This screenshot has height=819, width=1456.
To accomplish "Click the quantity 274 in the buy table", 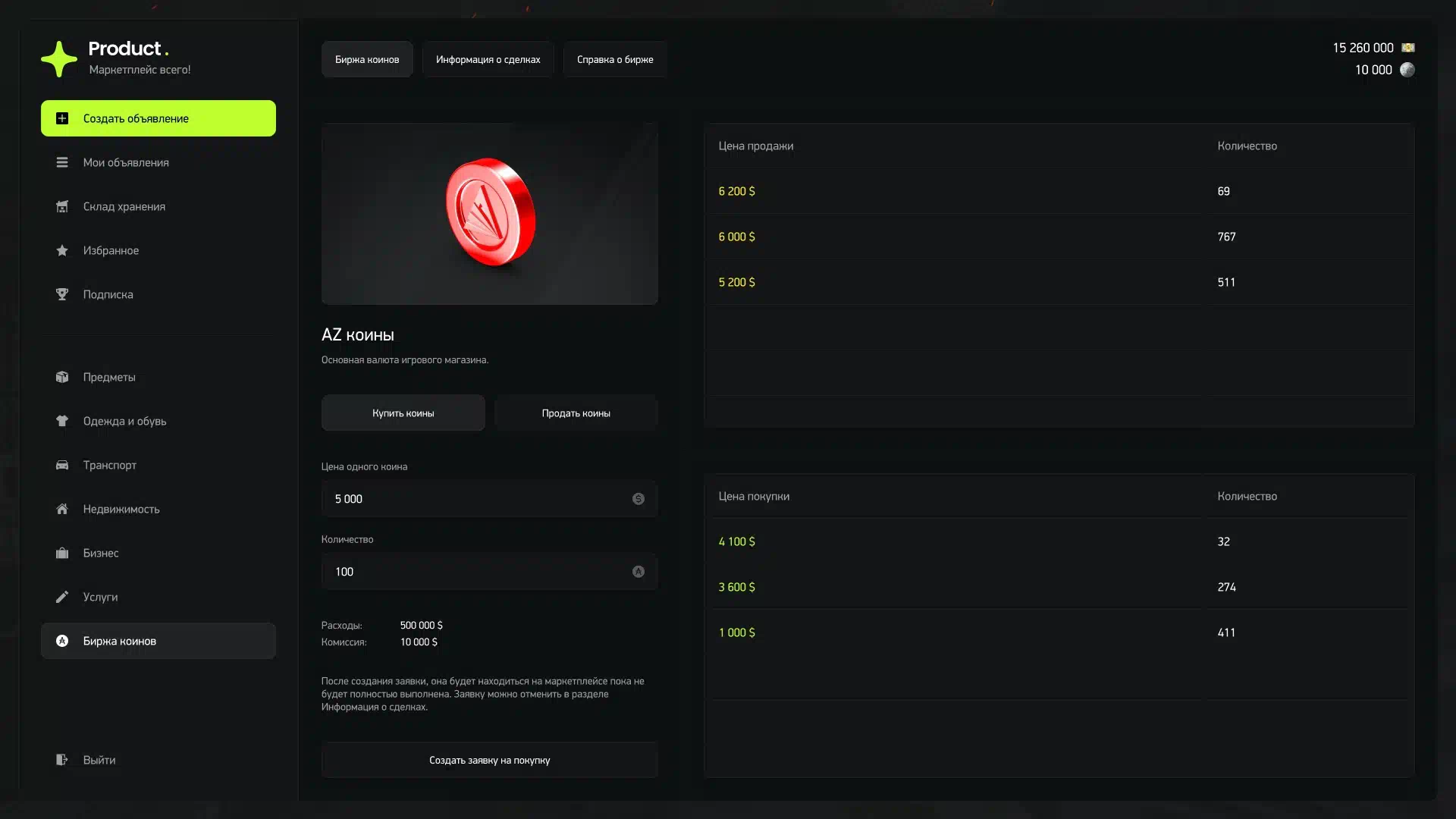I will (1226, 587).
